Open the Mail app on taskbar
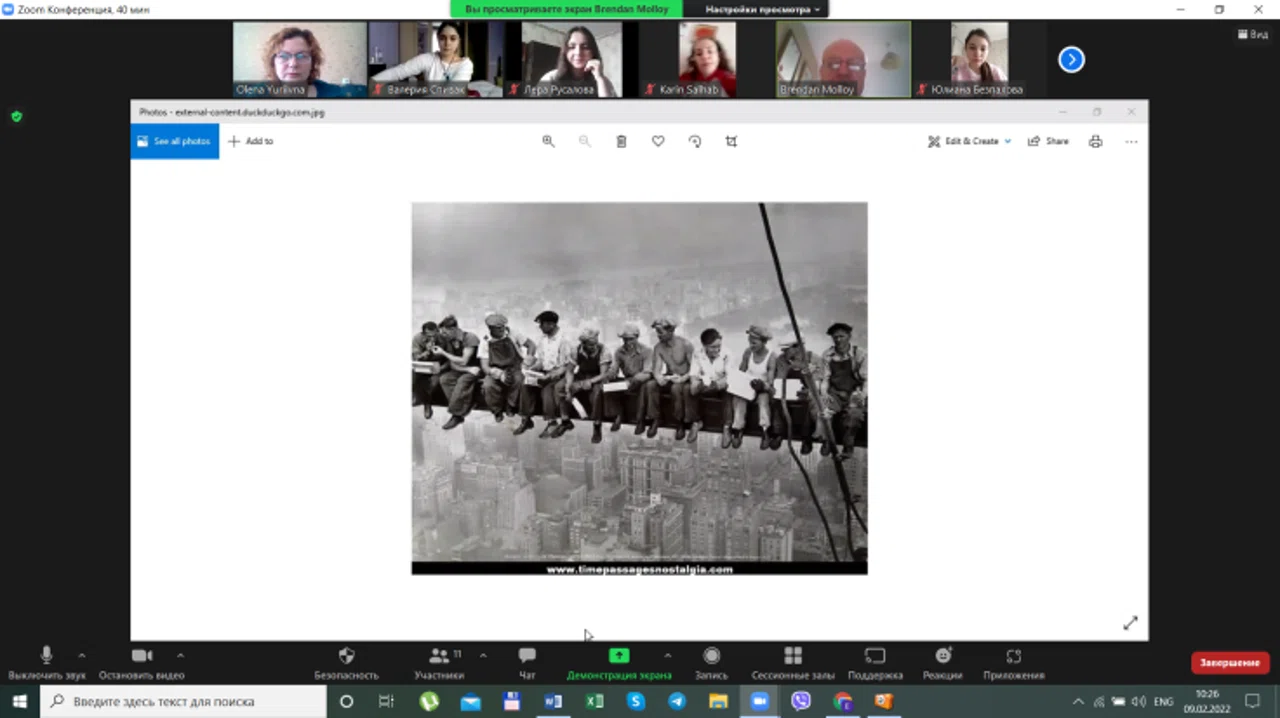Screen dimensions: 1280x718 tap(470, 701)
